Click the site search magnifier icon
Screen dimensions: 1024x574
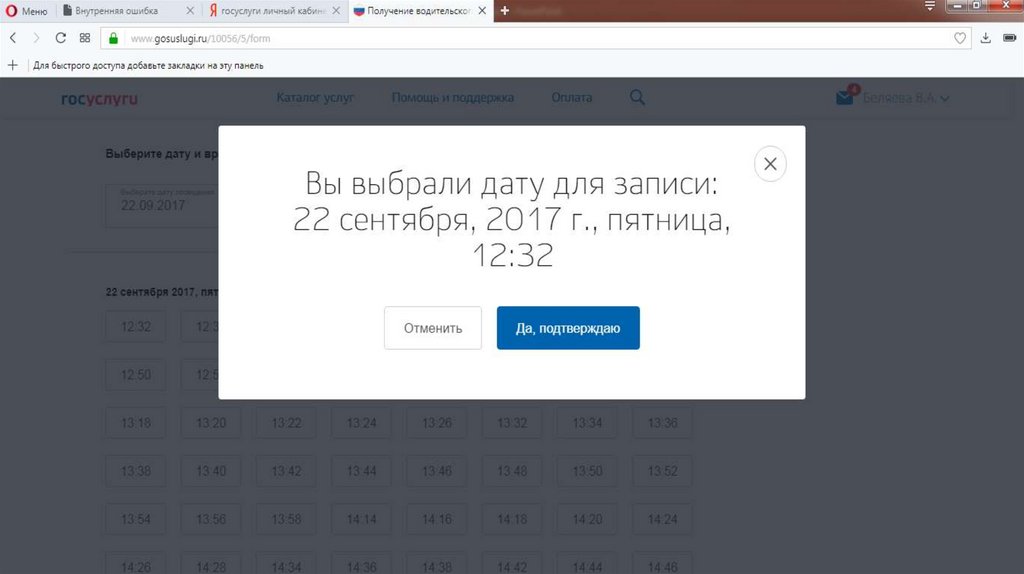coord(637,98)
